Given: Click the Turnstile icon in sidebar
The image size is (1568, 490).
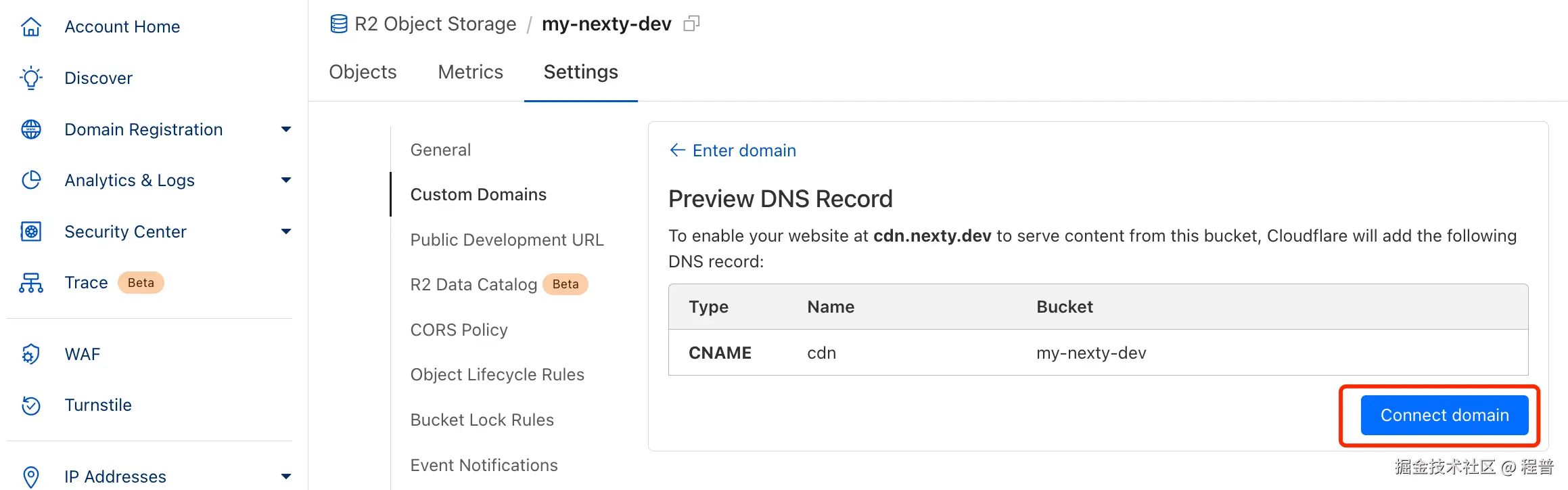Looking at the screenshot, I should 31,405.
